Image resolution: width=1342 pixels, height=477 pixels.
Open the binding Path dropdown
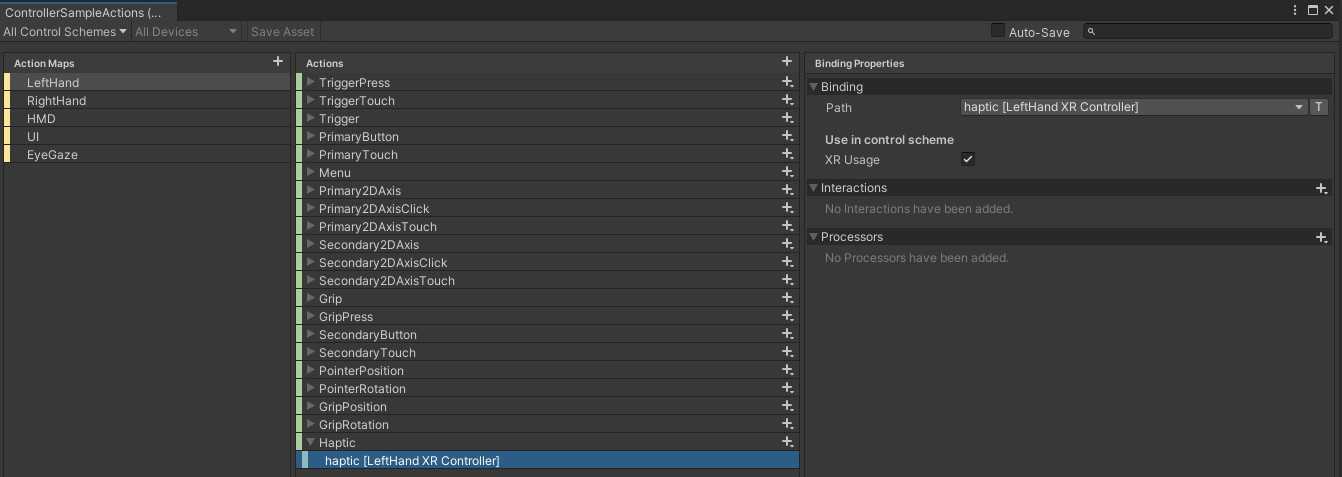(x=1134, y=107)
